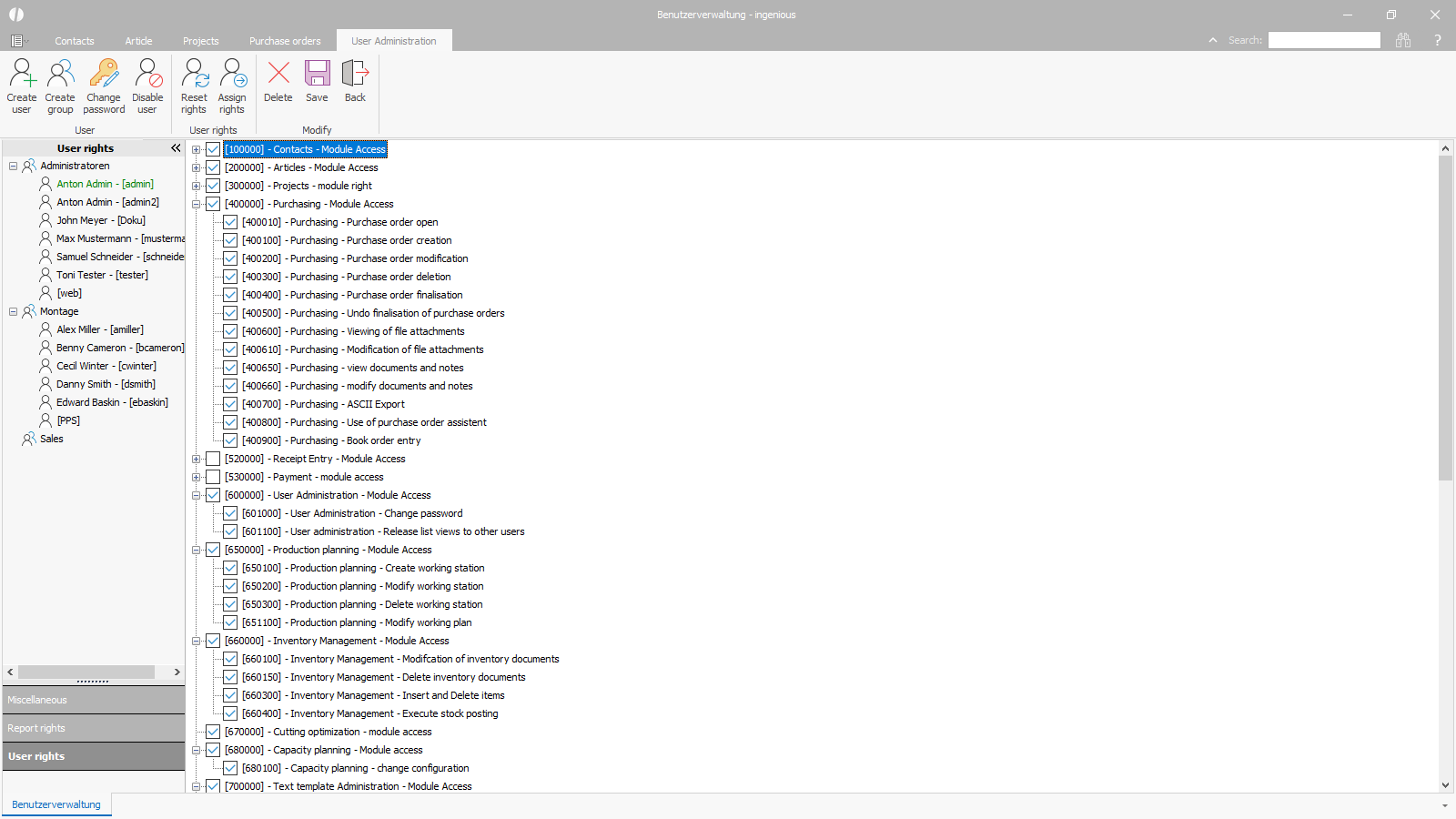This screenshot has height=819, width=1456.
Task: Check the Payment module access checkbox
Action: pos(213,477)
